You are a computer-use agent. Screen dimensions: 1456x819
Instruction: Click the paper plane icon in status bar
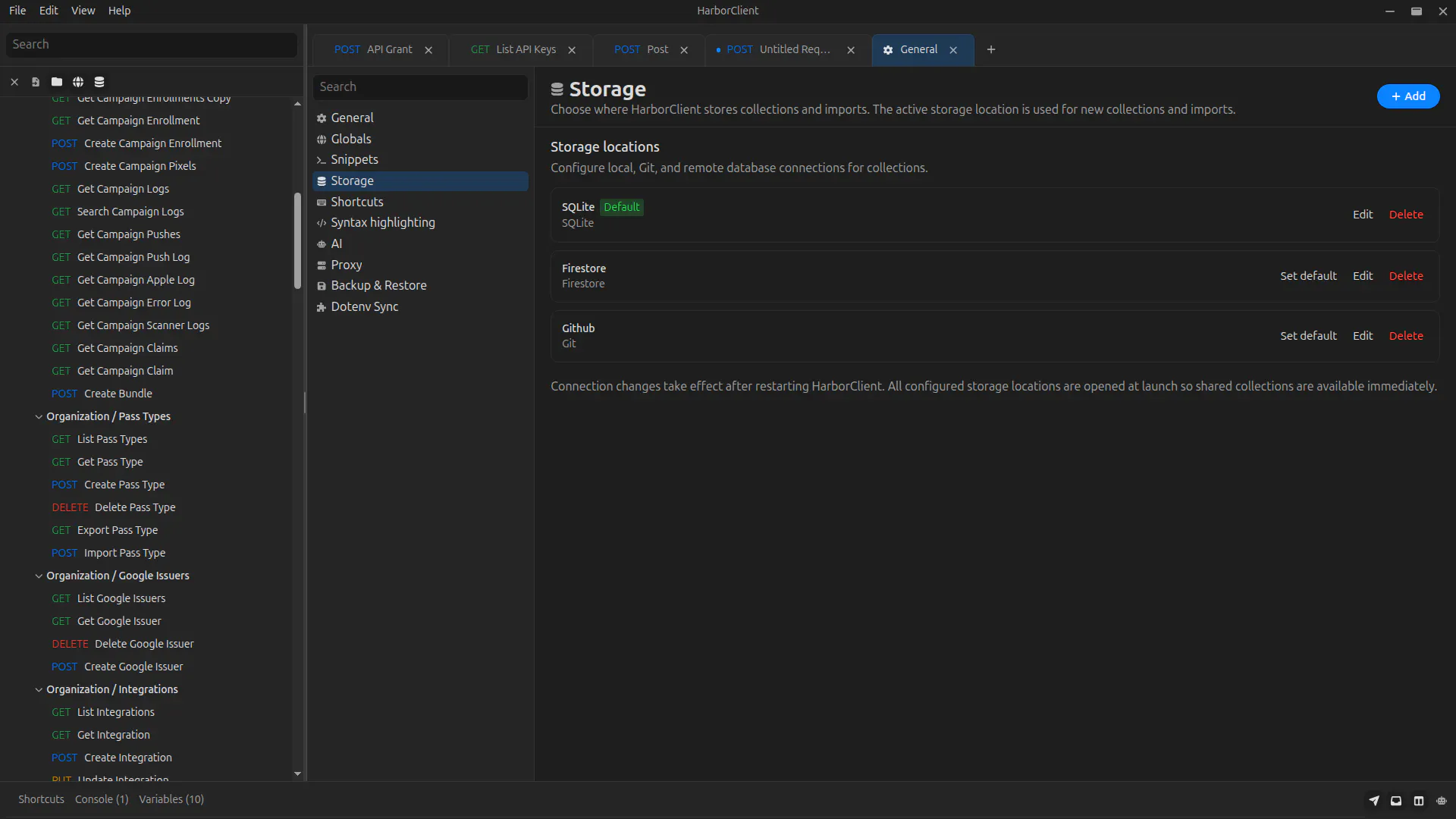coord(1373,800)
